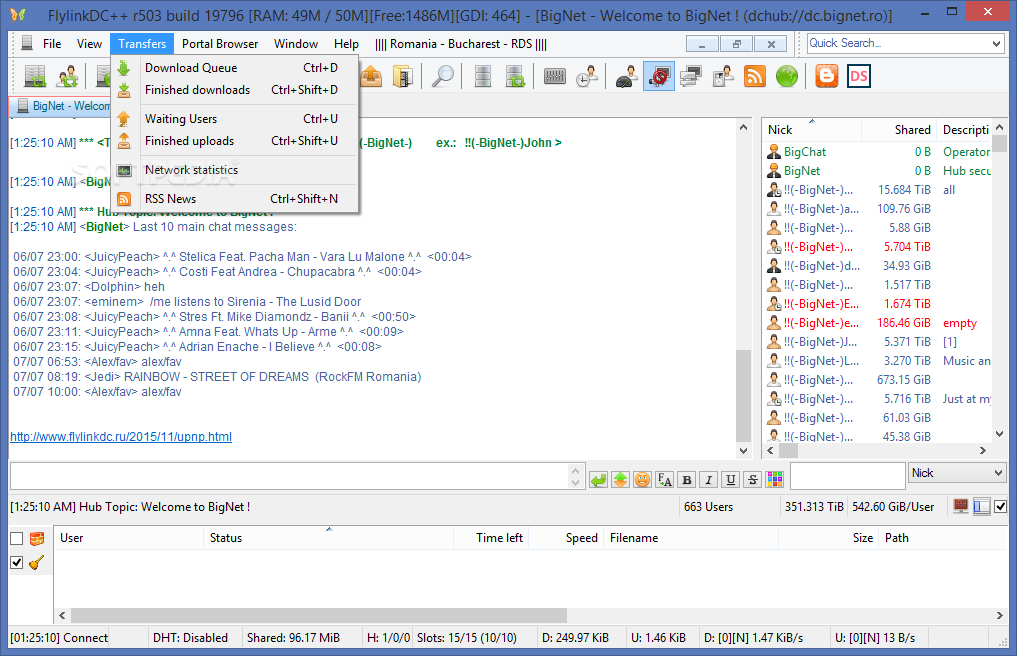Open the File menu

click(52, 43)
